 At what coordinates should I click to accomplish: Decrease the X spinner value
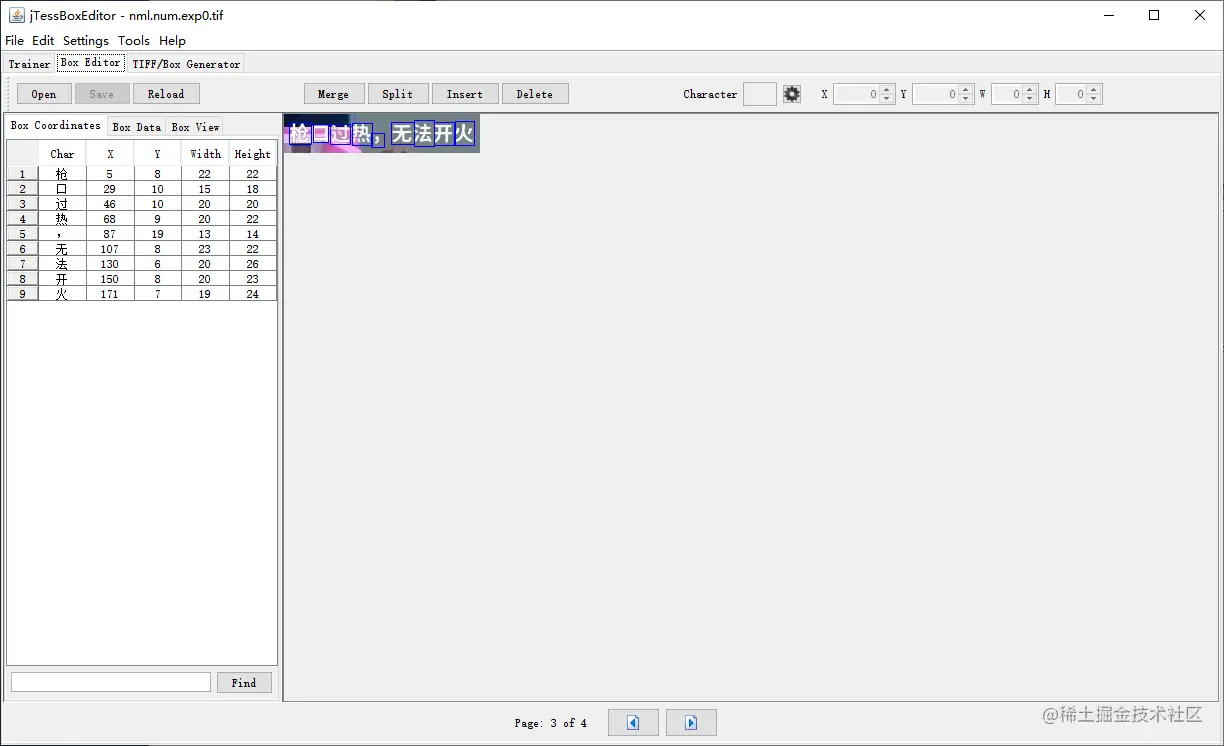click(887, 99)
